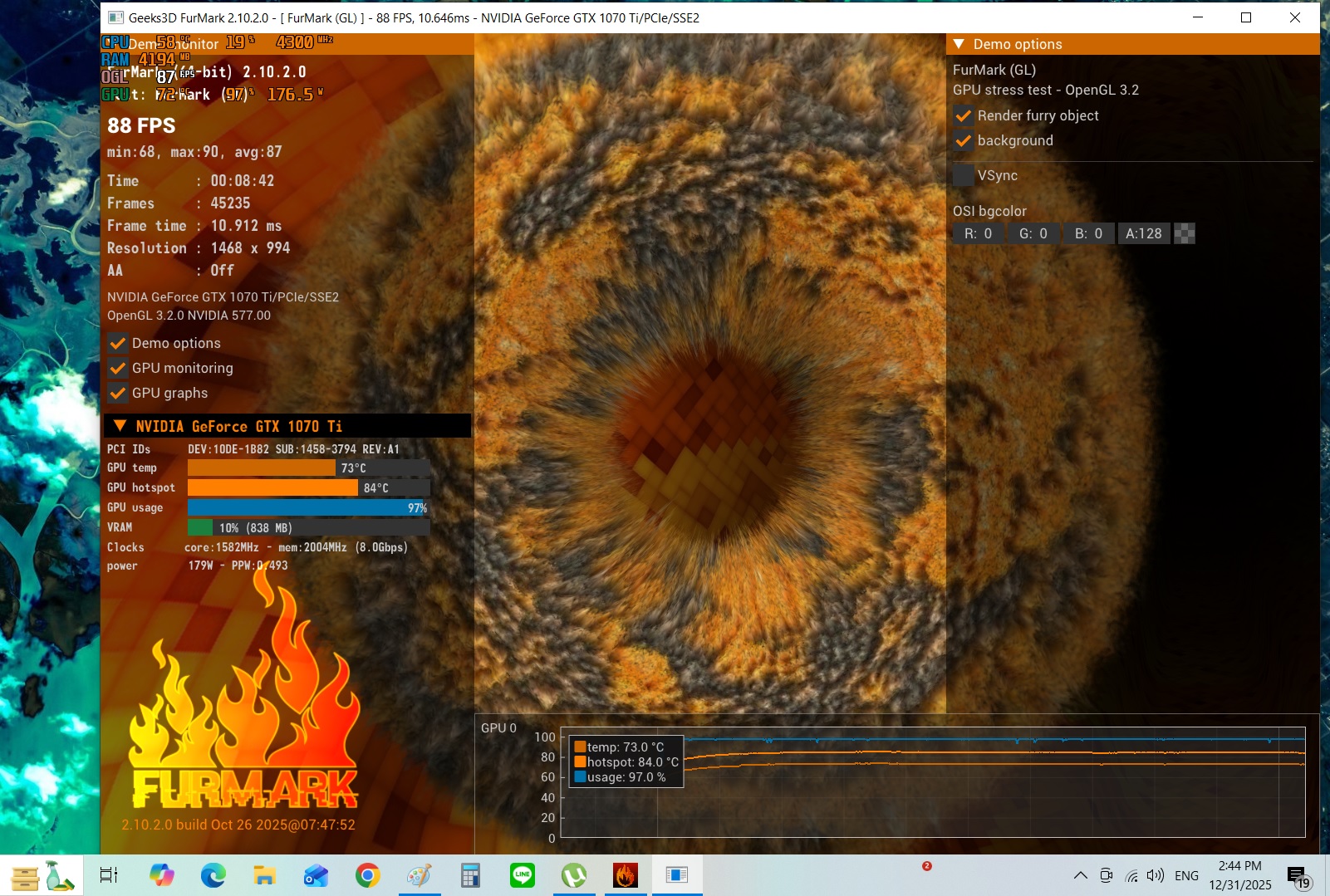Click the volume speaker tray icon
The width and height of the screenshot is (1330, 896).
tap(1155, 875)
